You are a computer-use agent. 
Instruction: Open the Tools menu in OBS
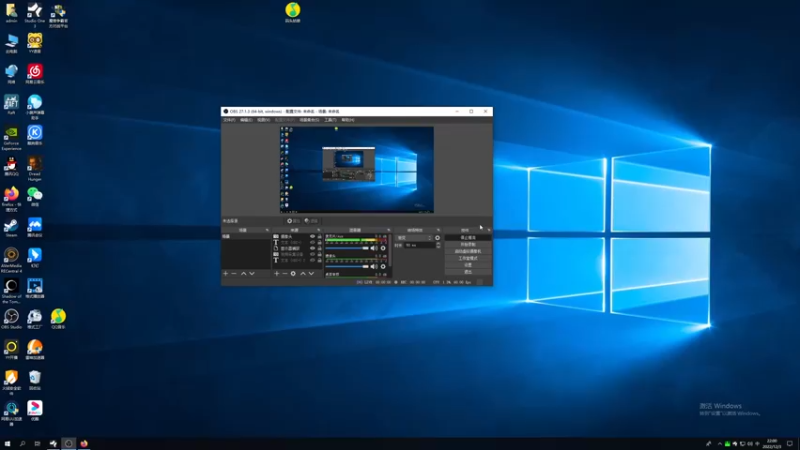330,120
